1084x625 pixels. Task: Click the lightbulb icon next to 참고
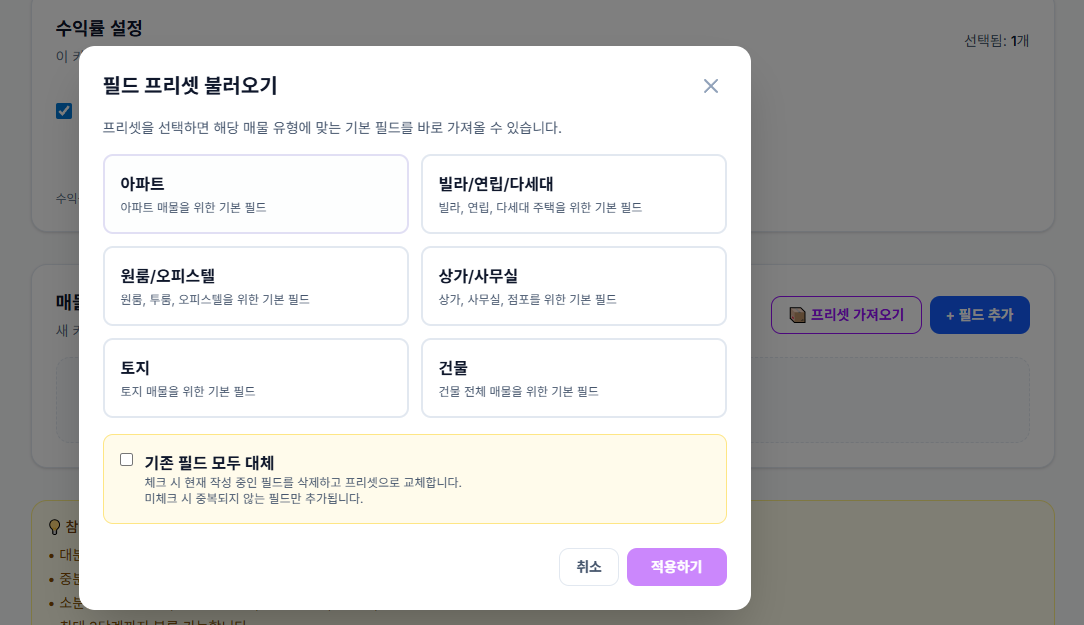click(x=55, y=527)
